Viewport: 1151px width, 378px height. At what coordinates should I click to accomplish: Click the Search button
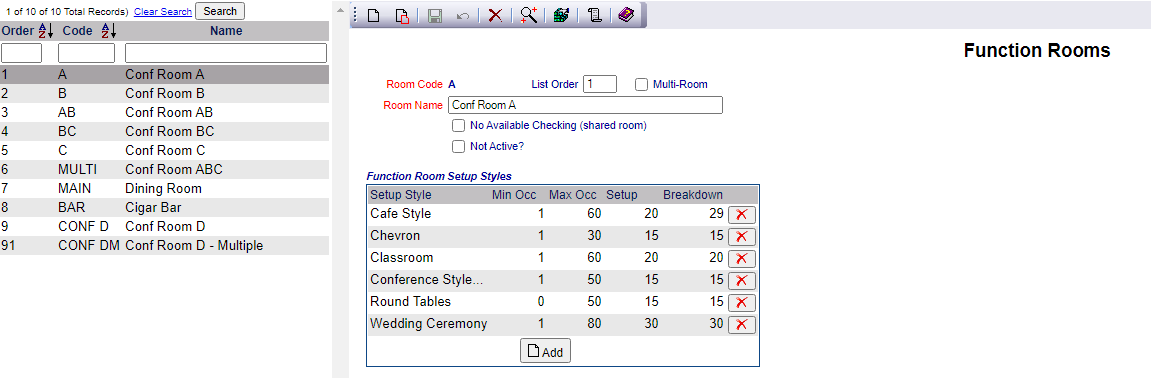(220, 11)
